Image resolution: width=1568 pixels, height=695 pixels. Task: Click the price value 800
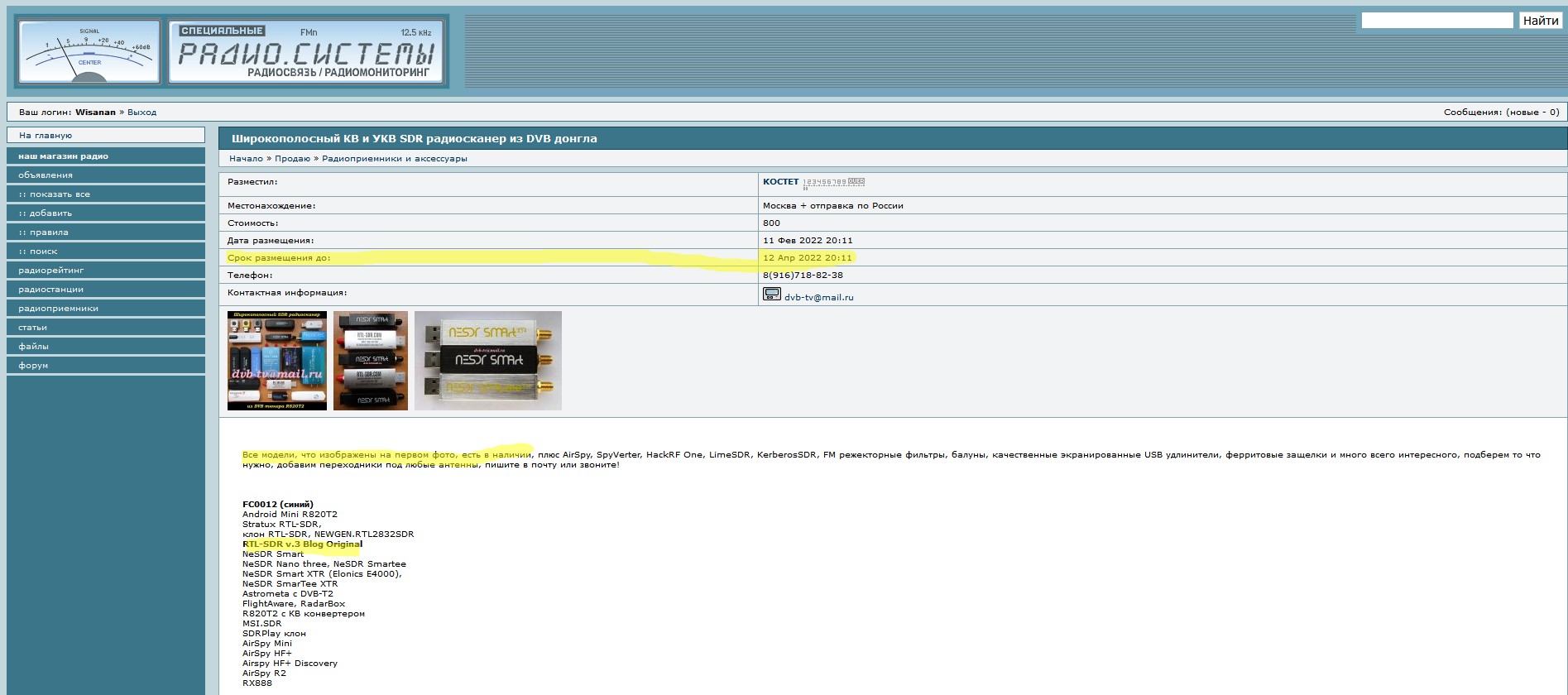point(771,223)
